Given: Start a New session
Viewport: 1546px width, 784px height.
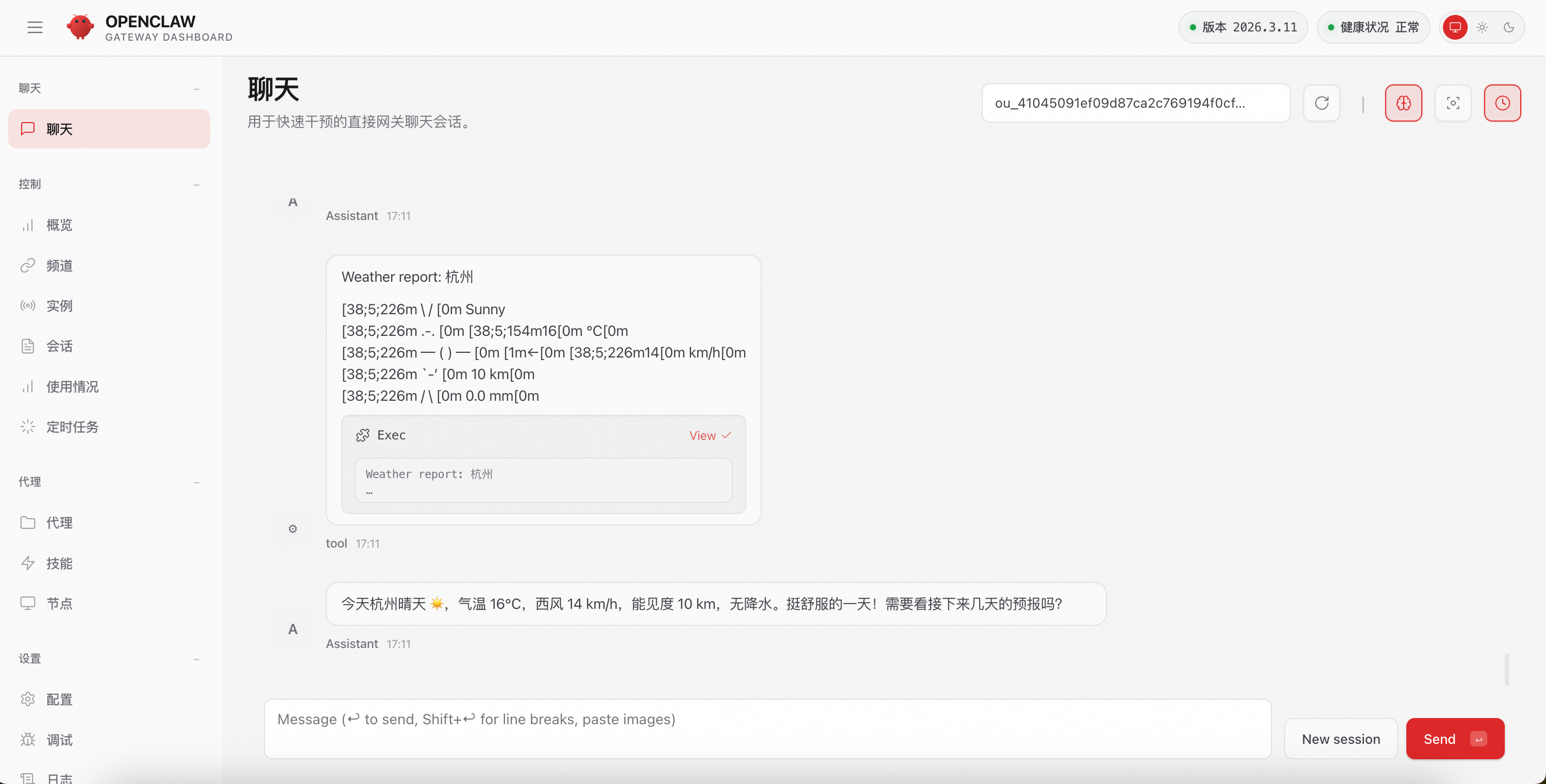Looking at the screenshot, I should pyautogui.click(x=1341, y=739).
